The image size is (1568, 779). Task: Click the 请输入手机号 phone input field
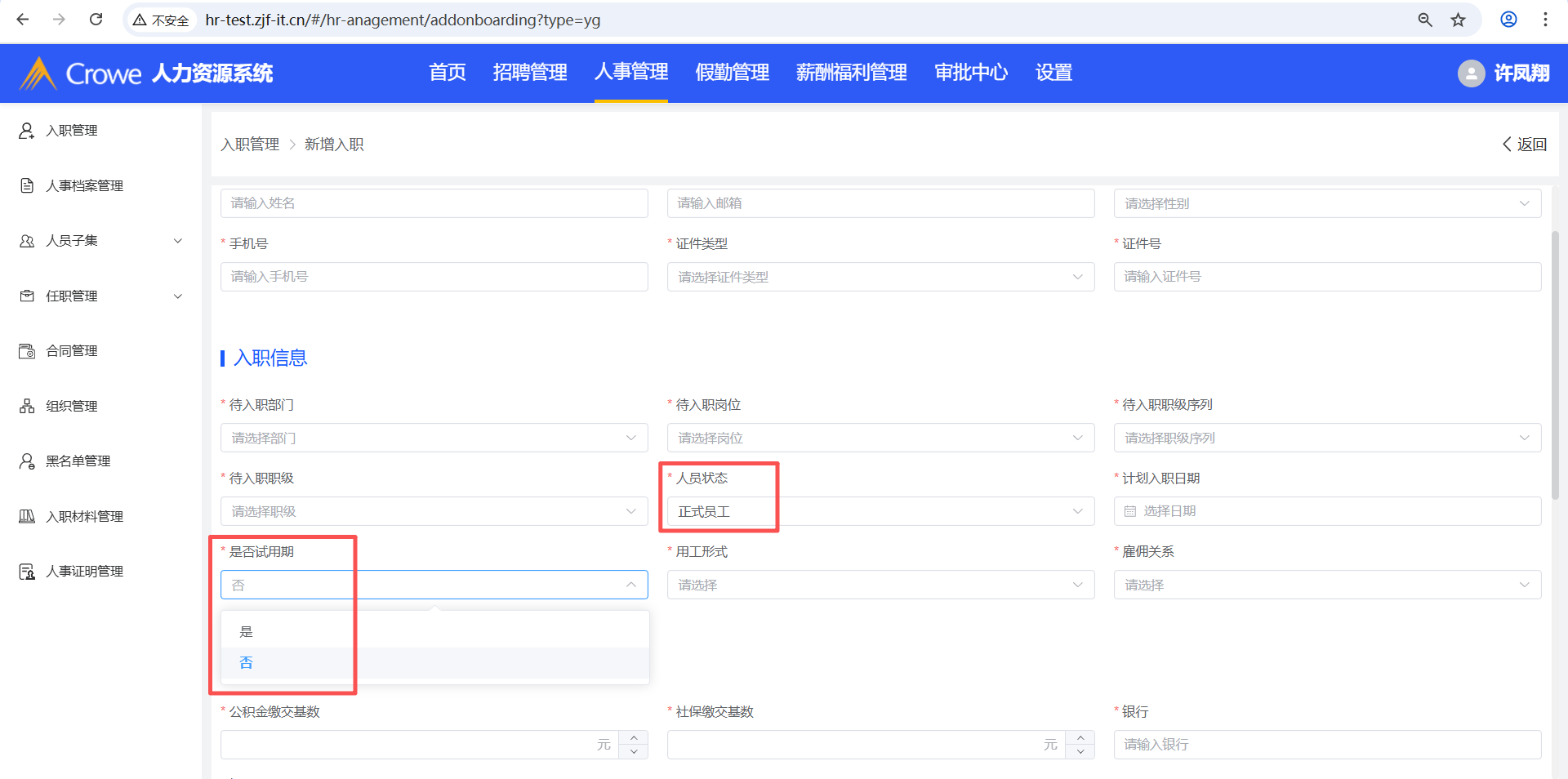click(434, 277)
